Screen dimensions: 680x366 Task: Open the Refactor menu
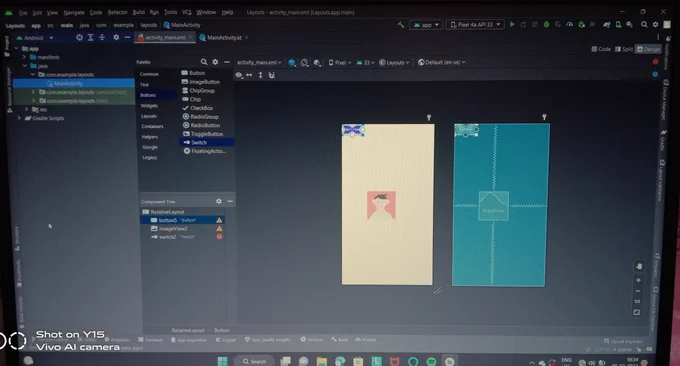point(118,13)
